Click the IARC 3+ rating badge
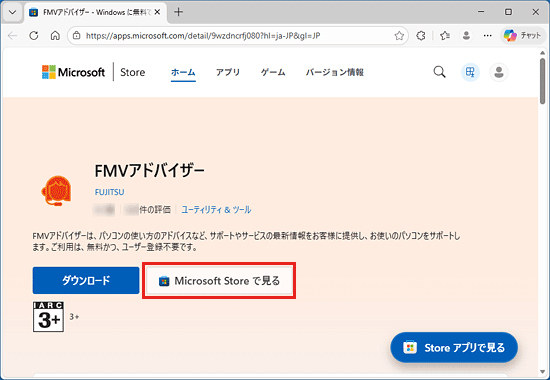 tap(48, 316)
